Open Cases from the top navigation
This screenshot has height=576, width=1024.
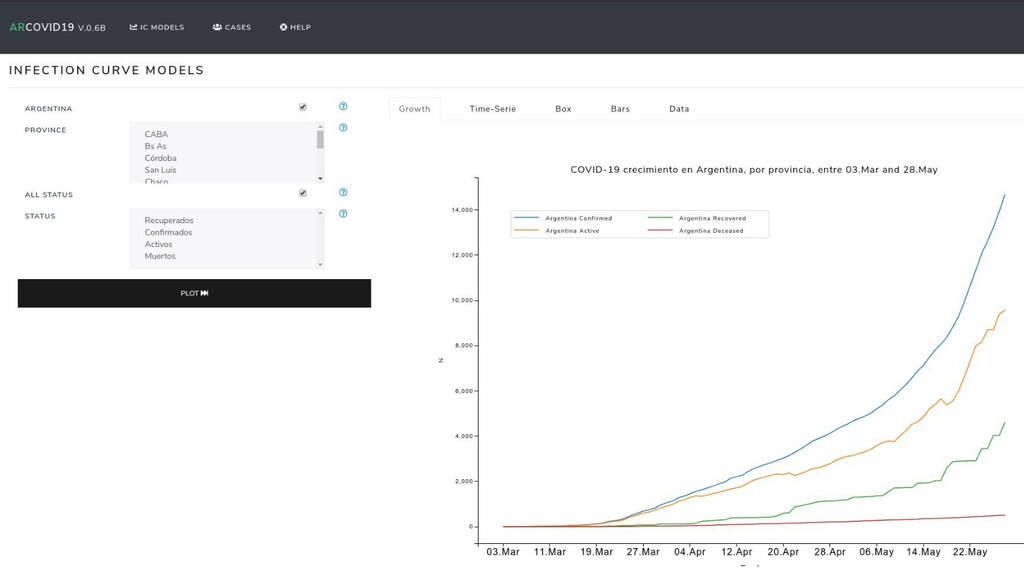click(232, 27)
